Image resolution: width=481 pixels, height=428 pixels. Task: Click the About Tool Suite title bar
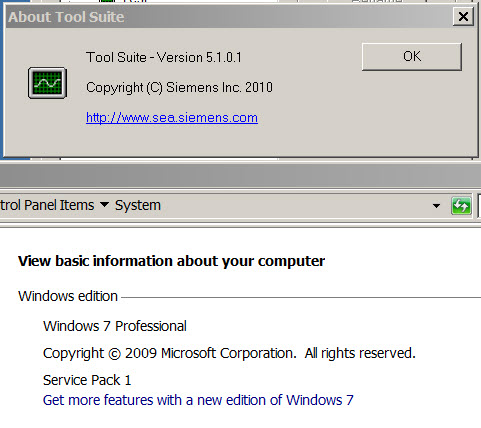point(230,17)
